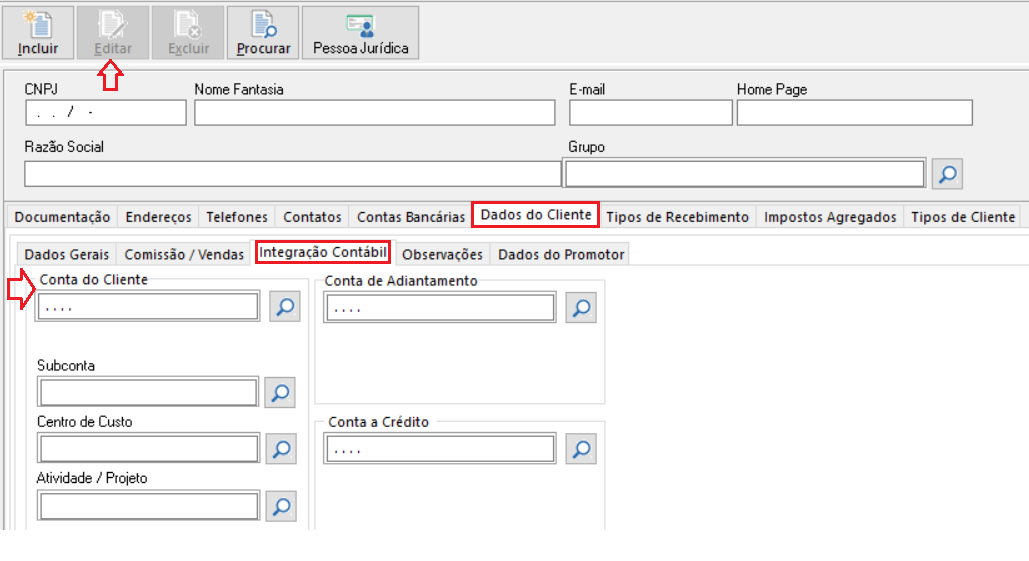Open Conta do Cliente lookup magnifier

(x=285, y=306)
